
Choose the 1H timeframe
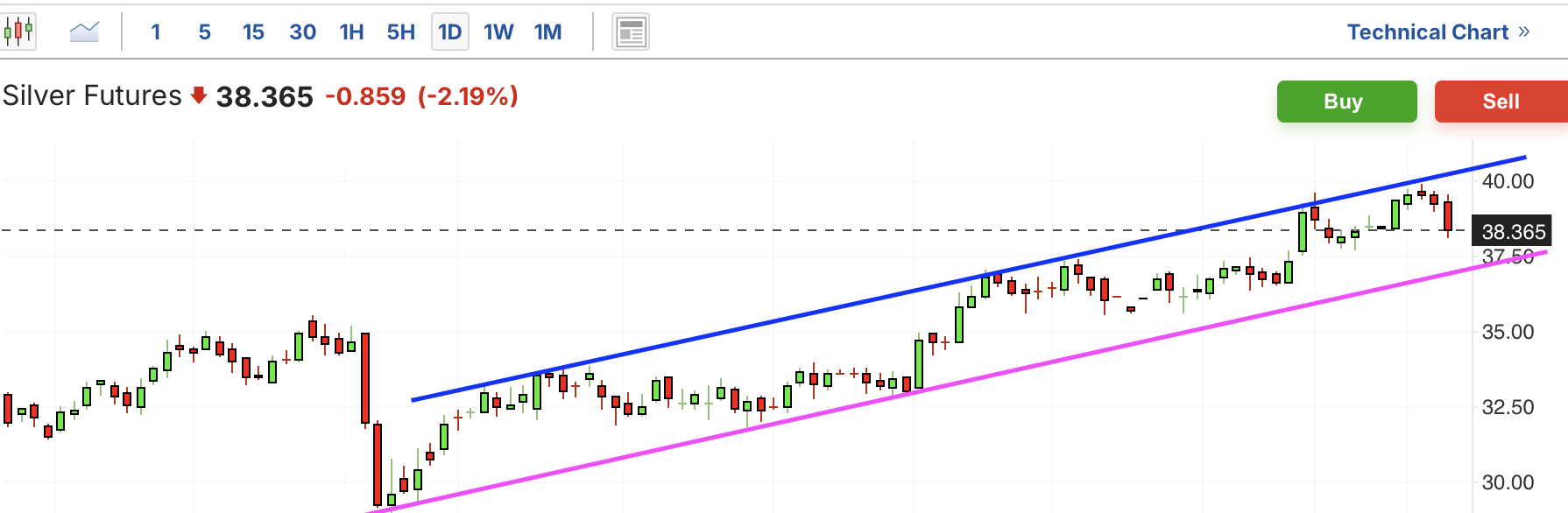[x=352, y=32]
